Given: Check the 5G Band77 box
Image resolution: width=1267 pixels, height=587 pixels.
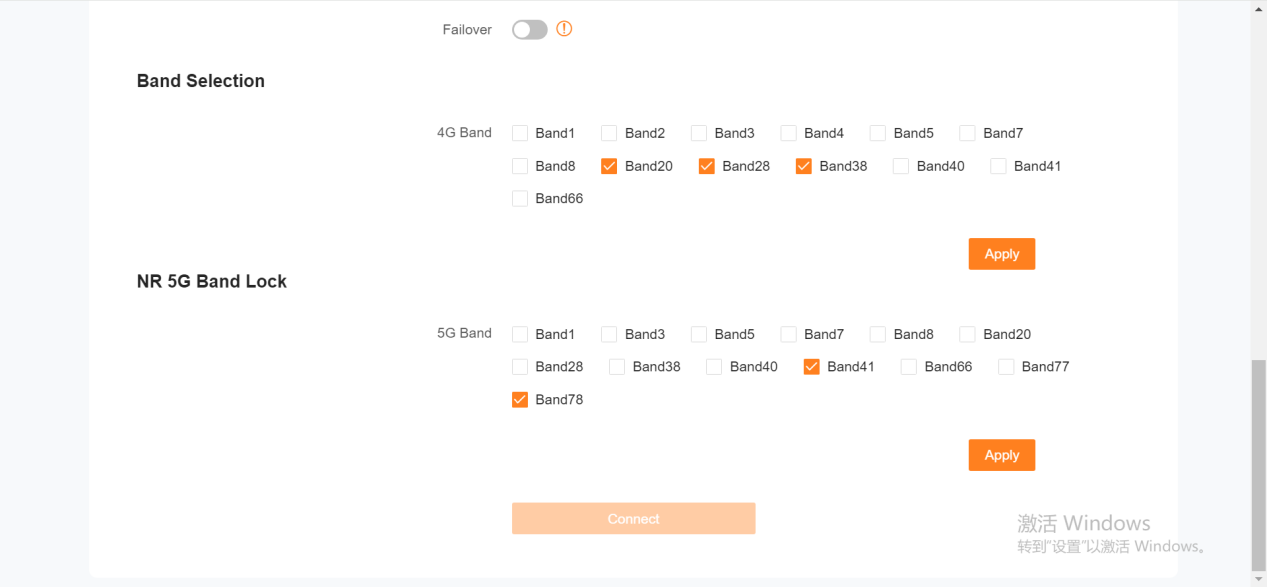Looking at the screenshot, I should click(1006, 367).
